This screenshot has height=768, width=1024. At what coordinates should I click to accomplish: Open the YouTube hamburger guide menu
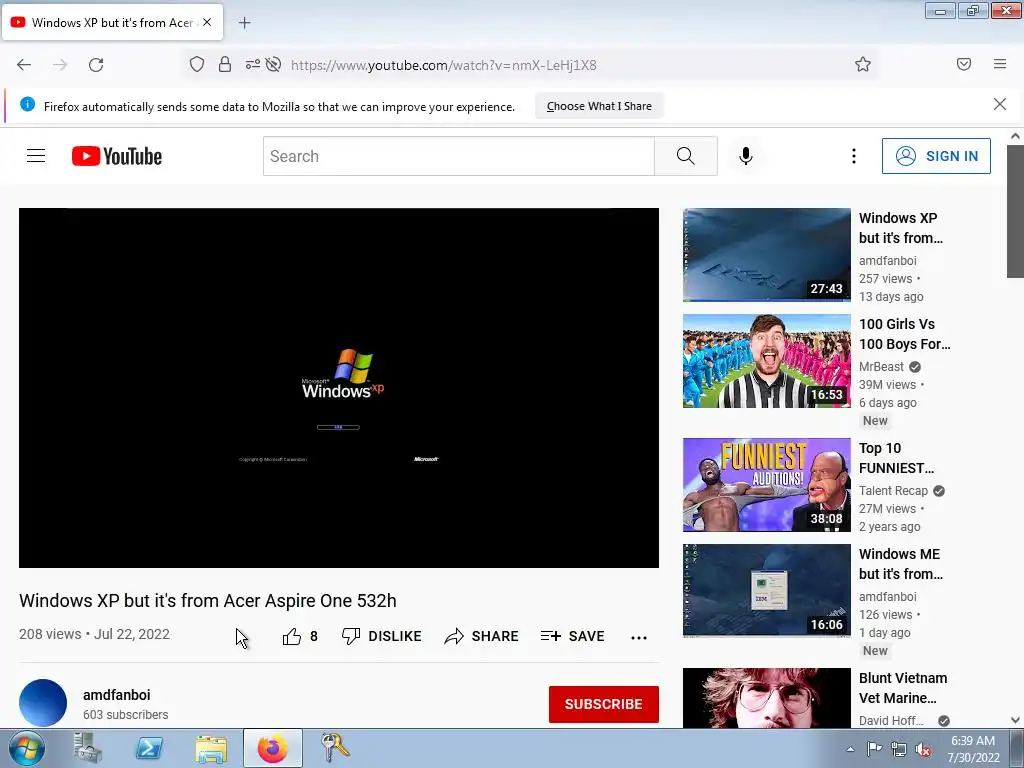pos(36,156)
